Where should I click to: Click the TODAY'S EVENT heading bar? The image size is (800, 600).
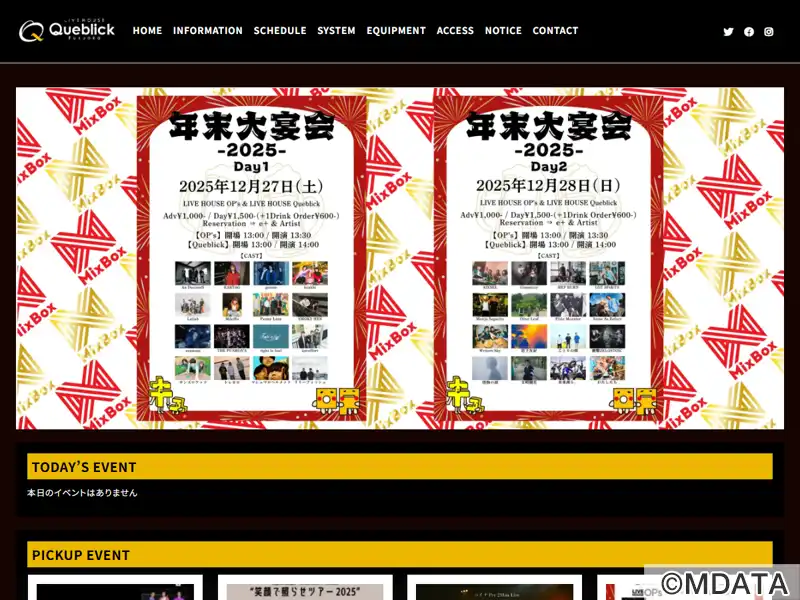pos(400,467)
